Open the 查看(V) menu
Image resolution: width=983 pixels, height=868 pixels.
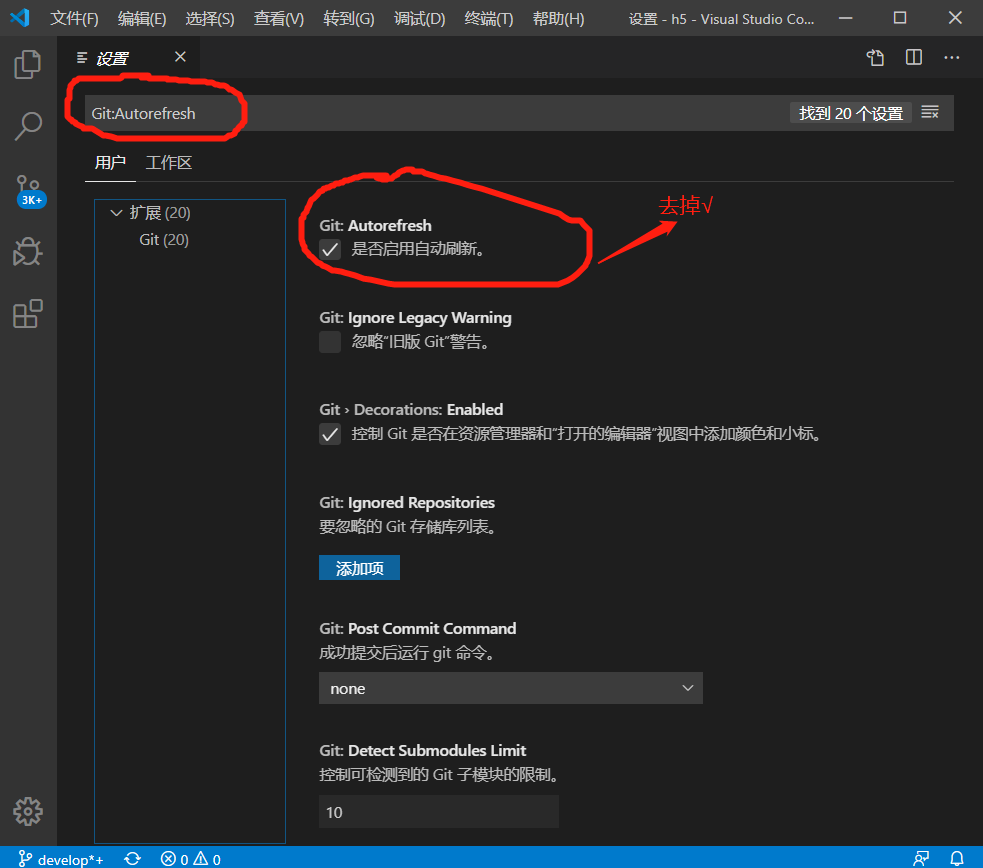278,19
